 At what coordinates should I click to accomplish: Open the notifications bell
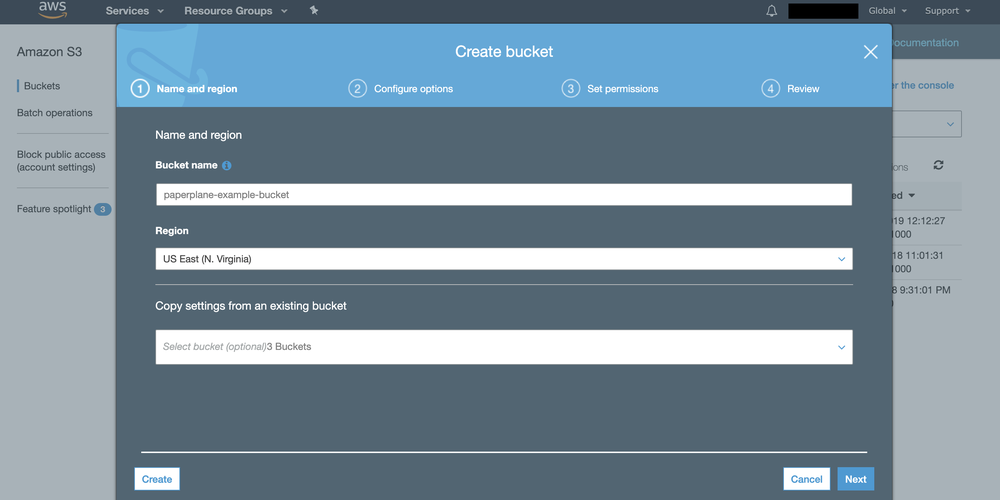coord(772,11)
